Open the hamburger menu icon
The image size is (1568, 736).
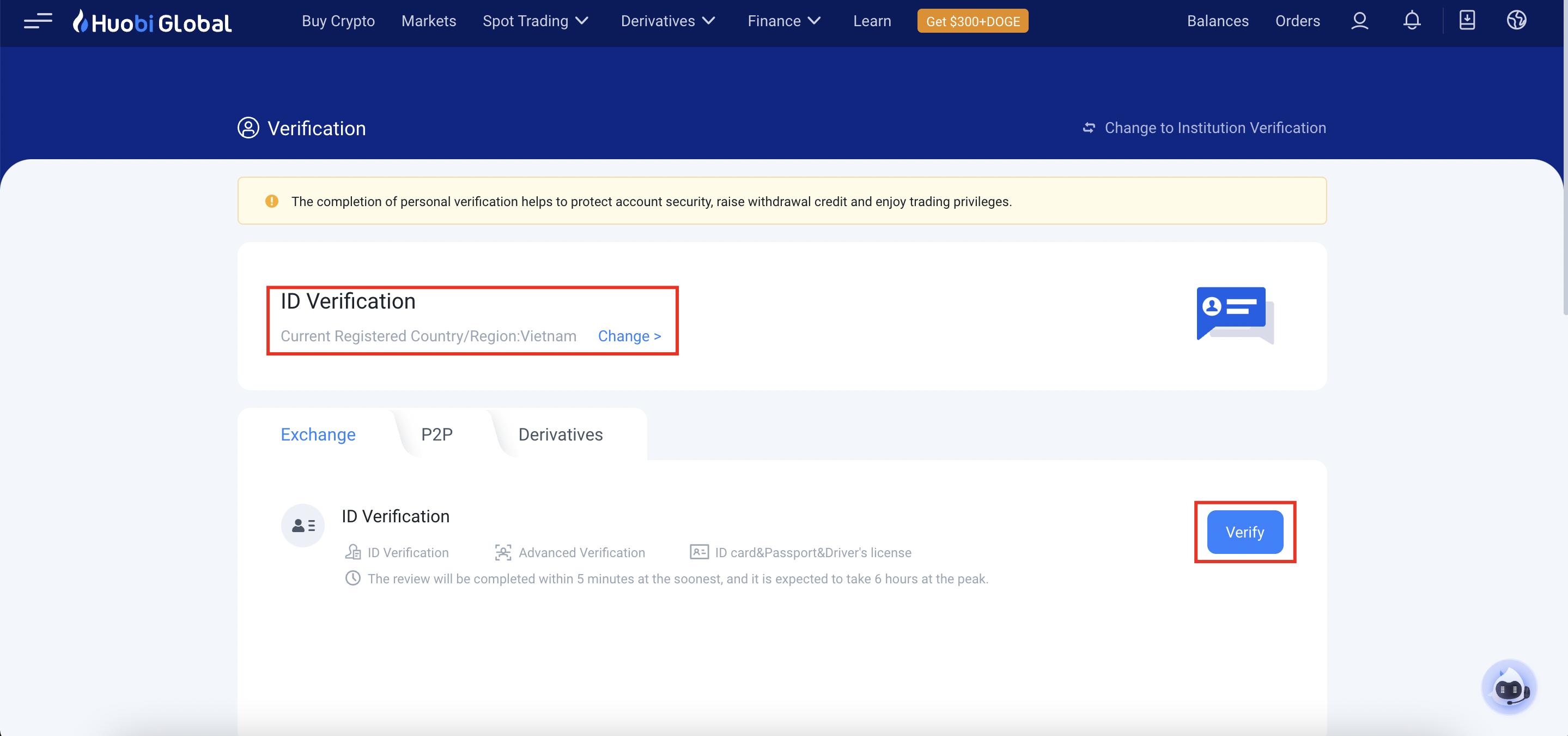click(38, 21)
